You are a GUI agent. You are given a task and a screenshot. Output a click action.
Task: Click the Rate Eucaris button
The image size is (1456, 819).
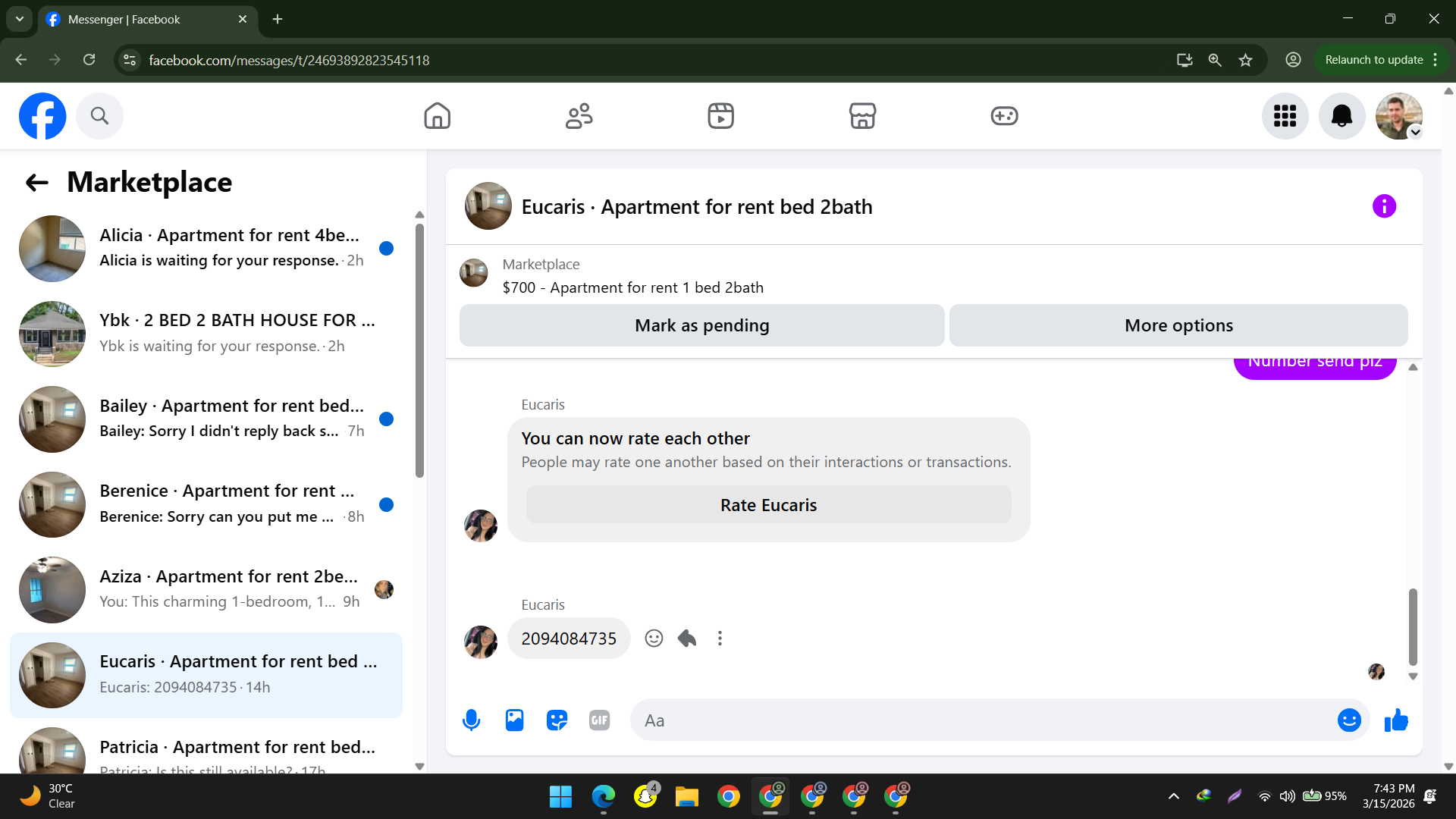coord(768,505)
